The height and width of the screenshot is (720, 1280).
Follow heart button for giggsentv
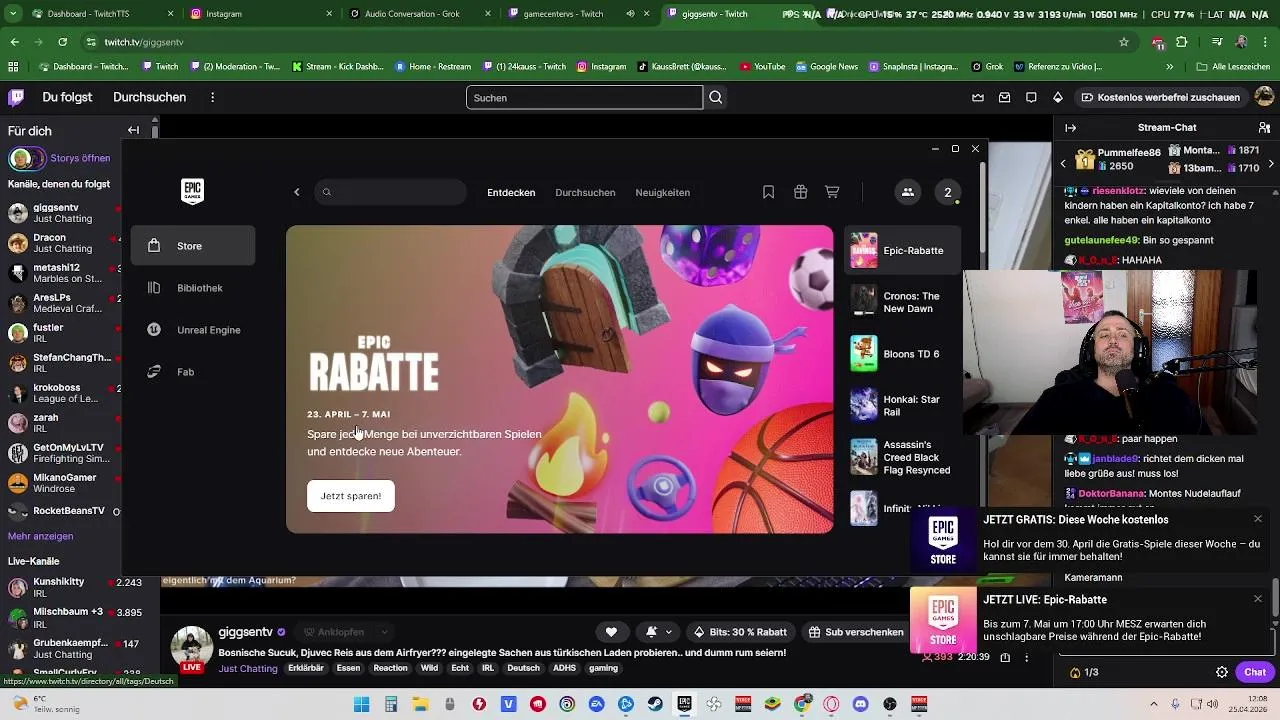pyautogui.click(x=611, y=632)
